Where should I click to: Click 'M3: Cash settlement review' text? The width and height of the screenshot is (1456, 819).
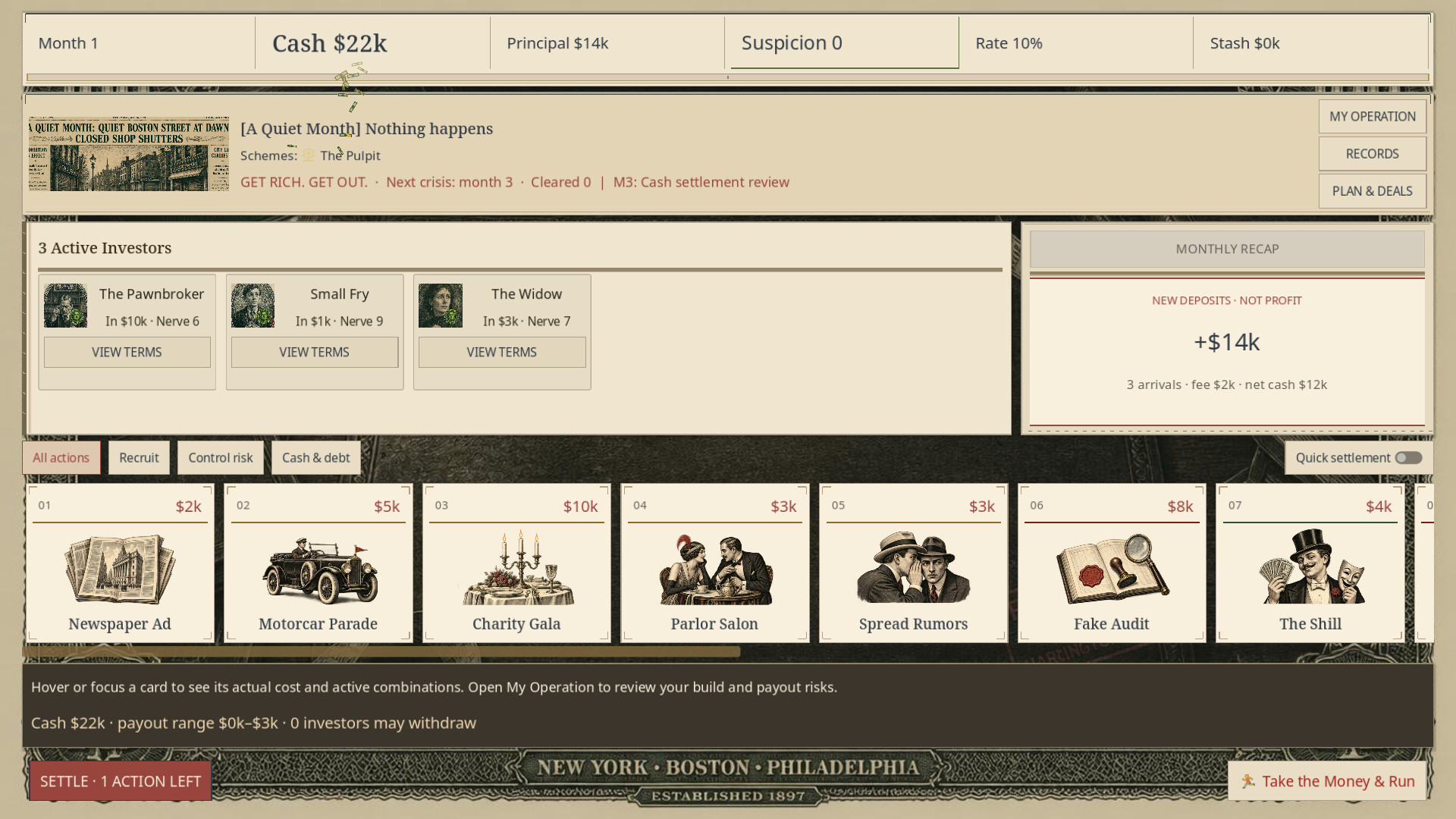pos(701,182)
